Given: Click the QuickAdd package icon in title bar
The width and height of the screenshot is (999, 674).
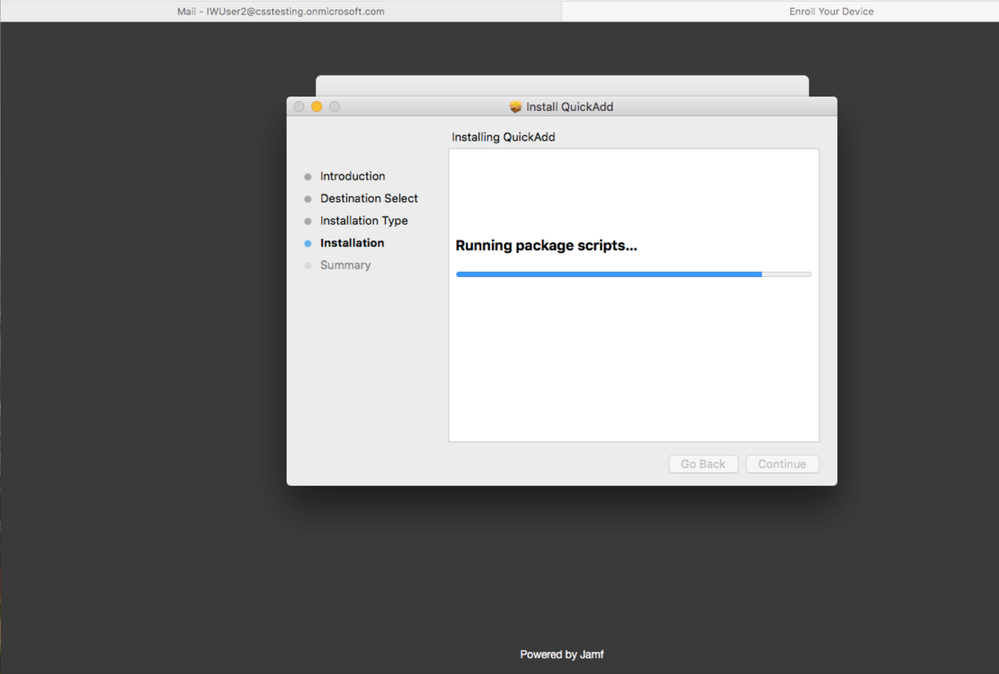Looking at the screenshot, I should (x=515, y=107).
